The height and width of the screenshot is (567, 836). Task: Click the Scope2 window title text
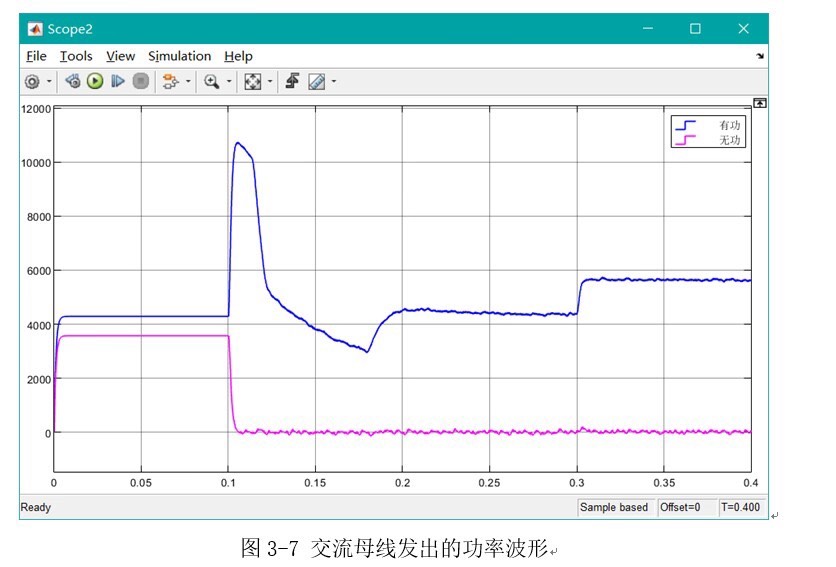pos(70,29)
